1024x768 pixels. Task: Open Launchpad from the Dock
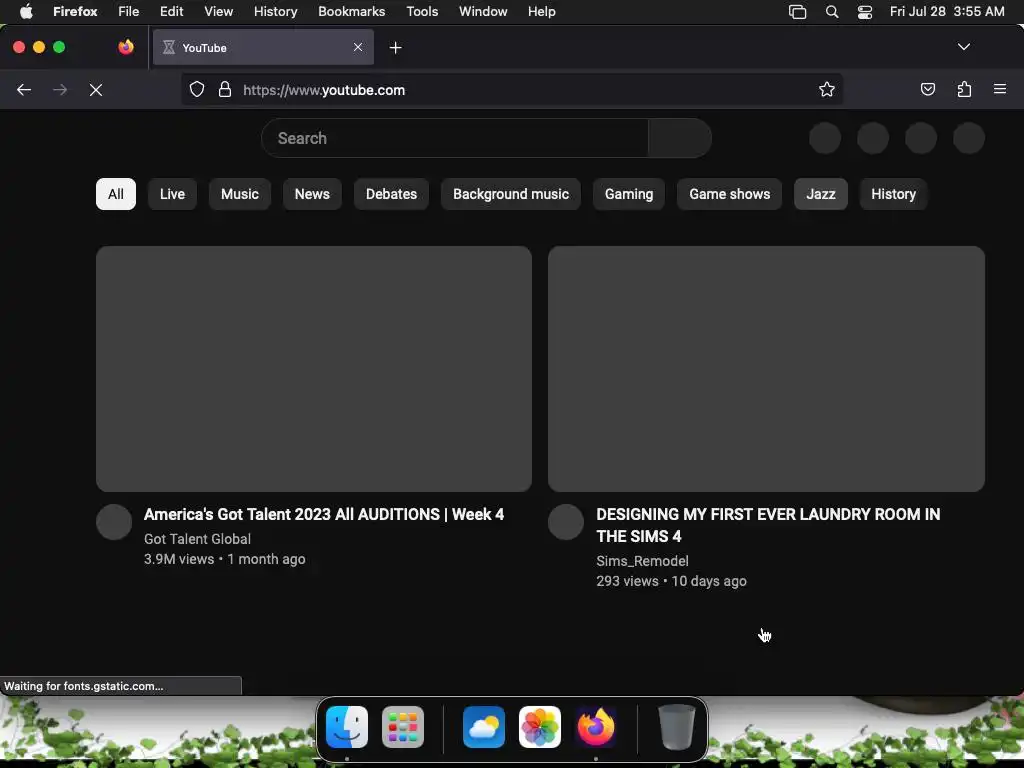[x=402, y=727]
